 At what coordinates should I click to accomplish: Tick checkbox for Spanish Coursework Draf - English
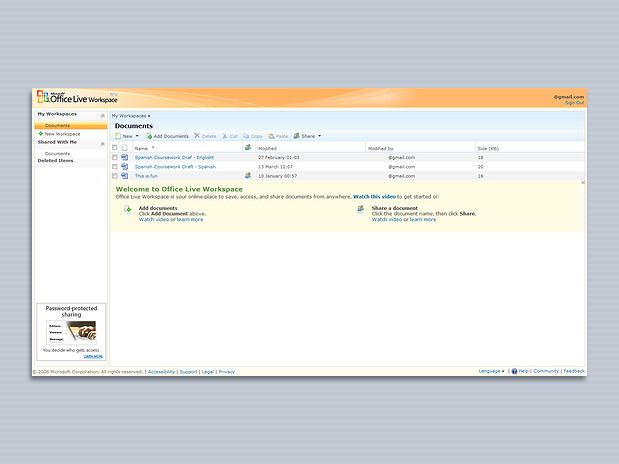coord(115,157)
